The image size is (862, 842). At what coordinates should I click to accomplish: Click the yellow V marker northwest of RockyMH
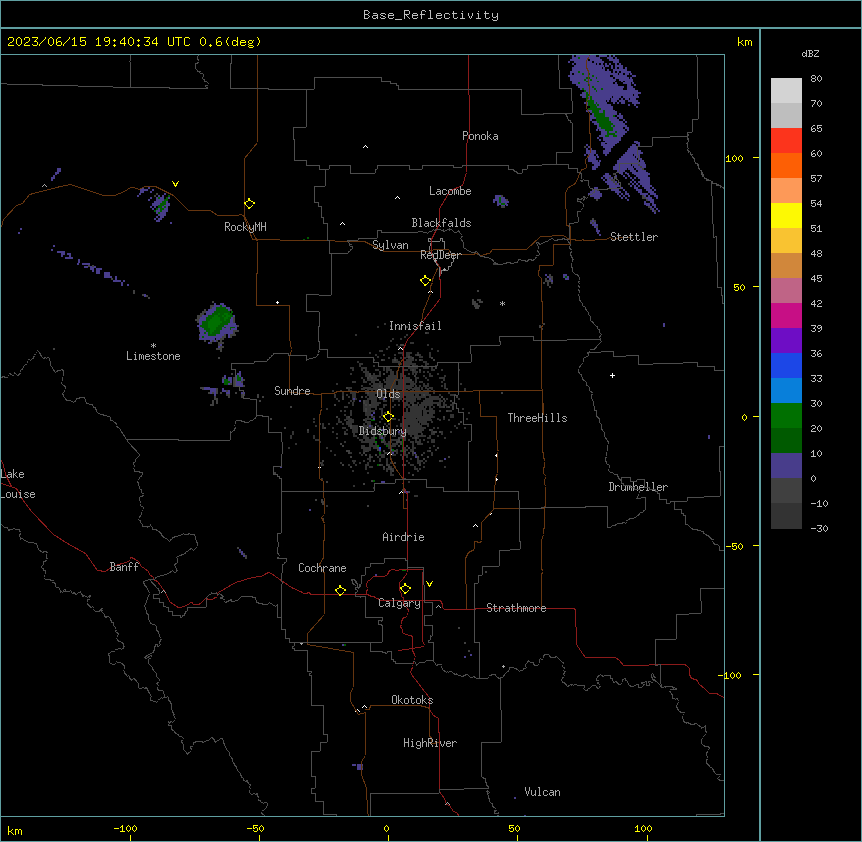click(x=175, y=184)
